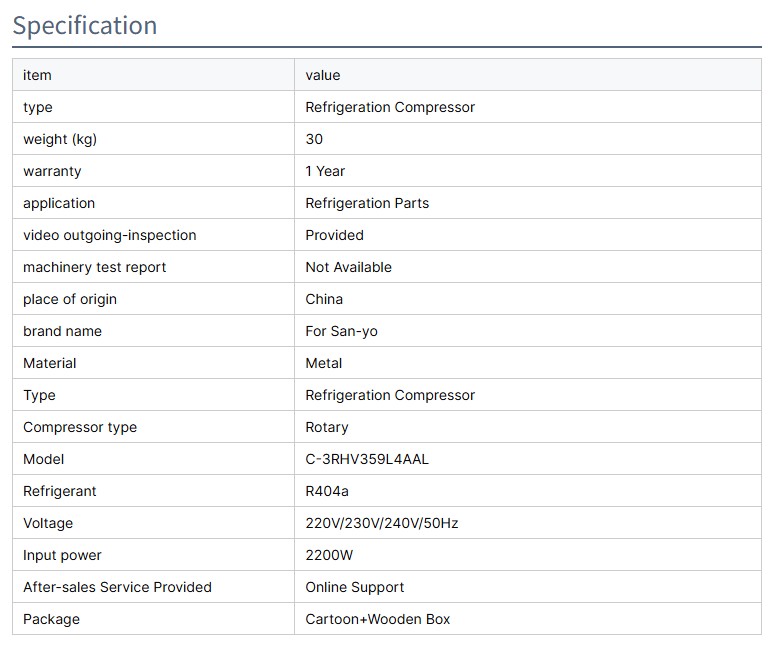
Task: Click the 'Refrigeration Parts' application value
Action: [x=367, y=203]
